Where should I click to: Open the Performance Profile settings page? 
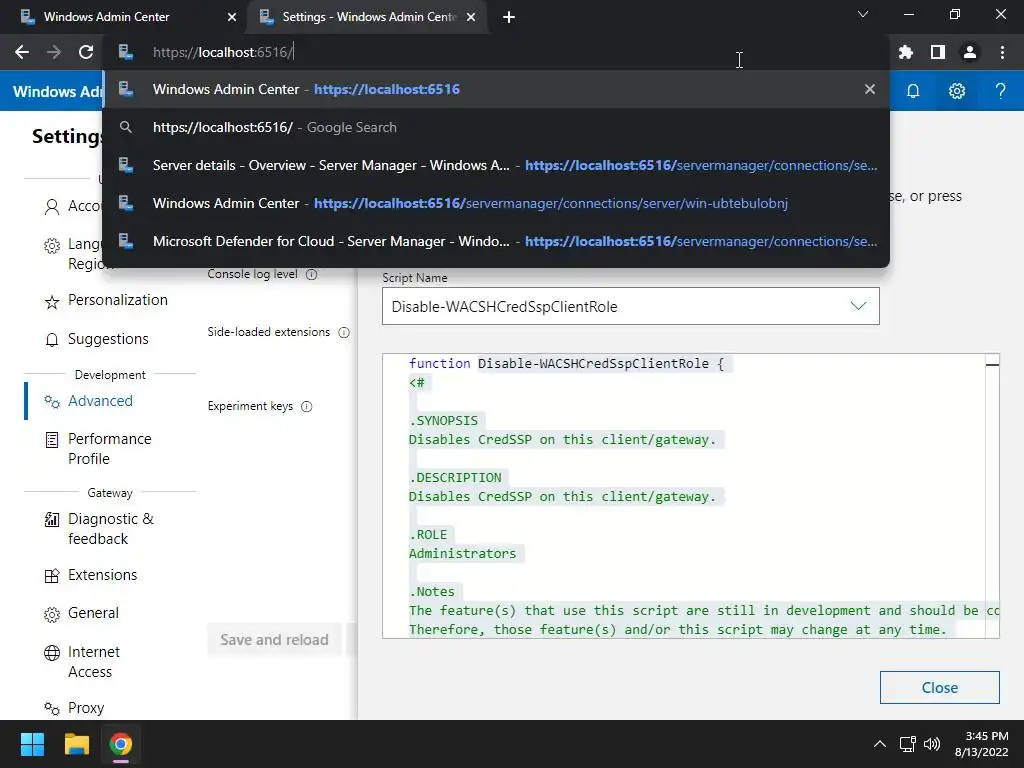tap(110, 449)
